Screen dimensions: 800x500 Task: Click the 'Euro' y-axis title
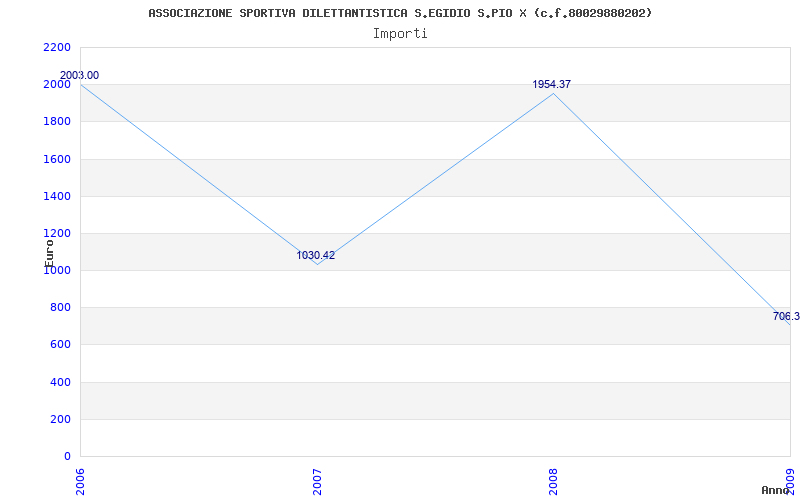pos(49,253)
